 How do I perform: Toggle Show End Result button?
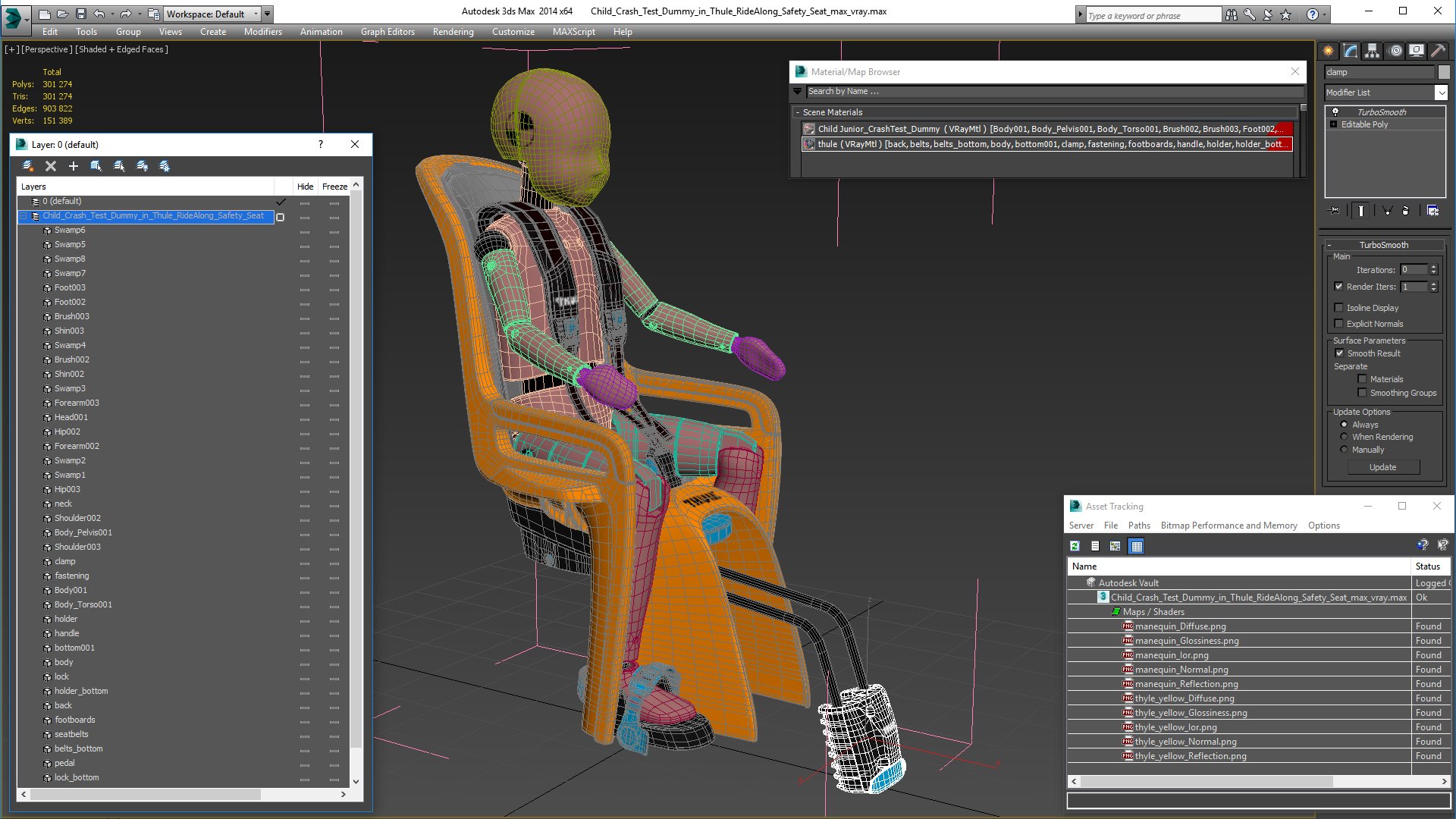coord(1361,211)
